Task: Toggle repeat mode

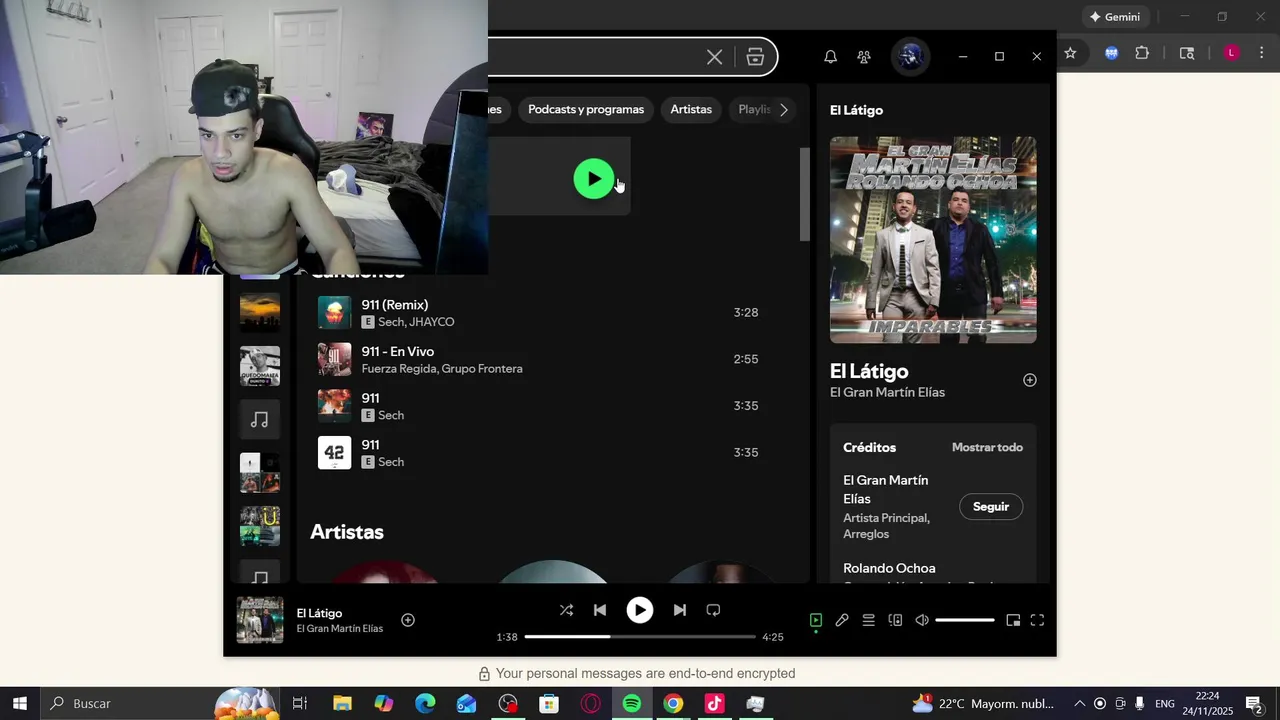Action: (x=713, y=610)
